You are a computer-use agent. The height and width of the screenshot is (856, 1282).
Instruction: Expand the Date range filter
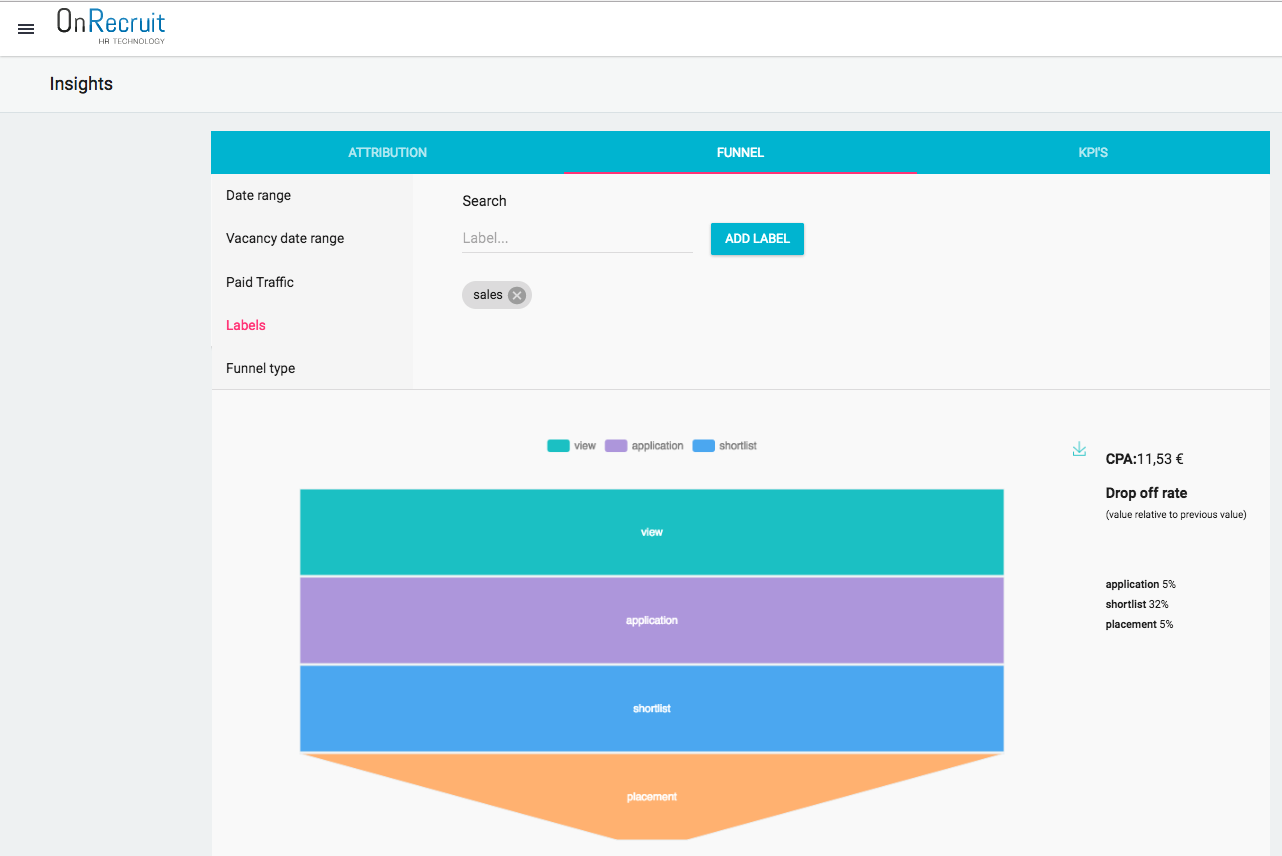pos(258,195)
